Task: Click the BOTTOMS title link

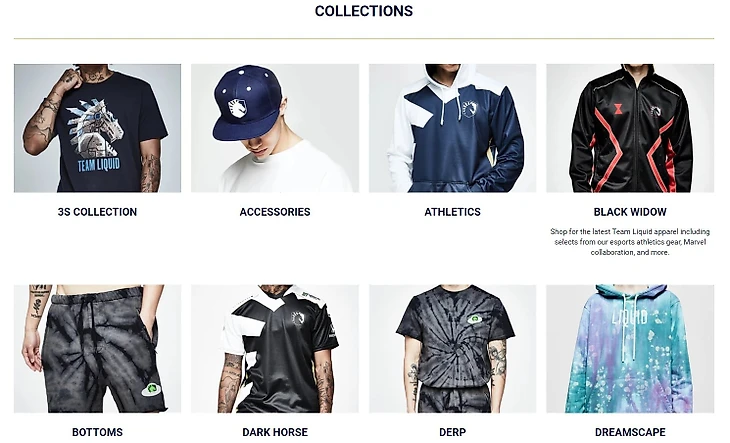Action: (x=97, y=432)
